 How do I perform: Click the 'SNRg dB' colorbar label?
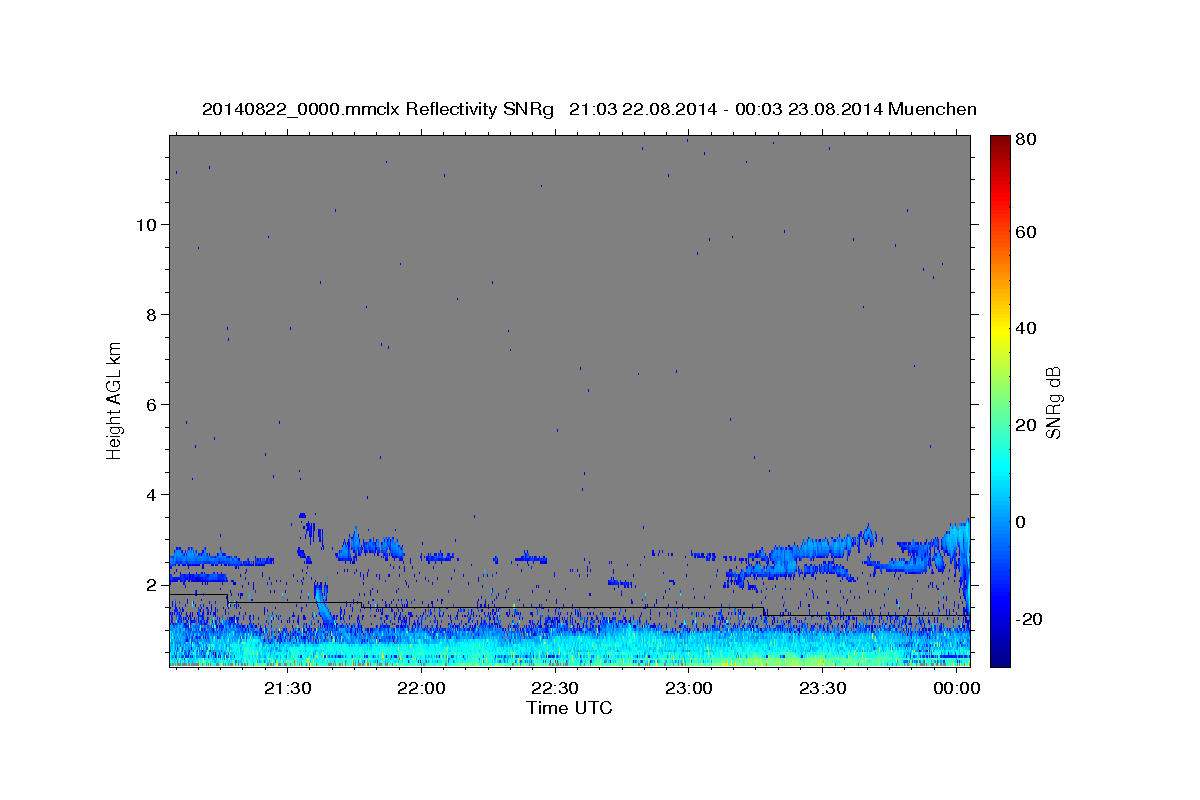1053,402
